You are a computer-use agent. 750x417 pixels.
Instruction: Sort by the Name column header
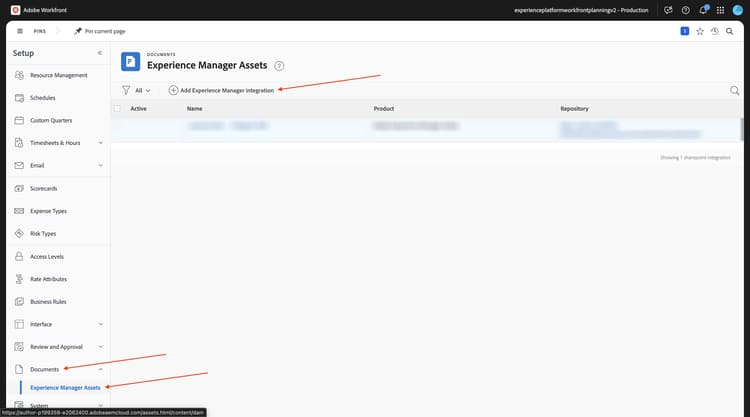point(195,109)
